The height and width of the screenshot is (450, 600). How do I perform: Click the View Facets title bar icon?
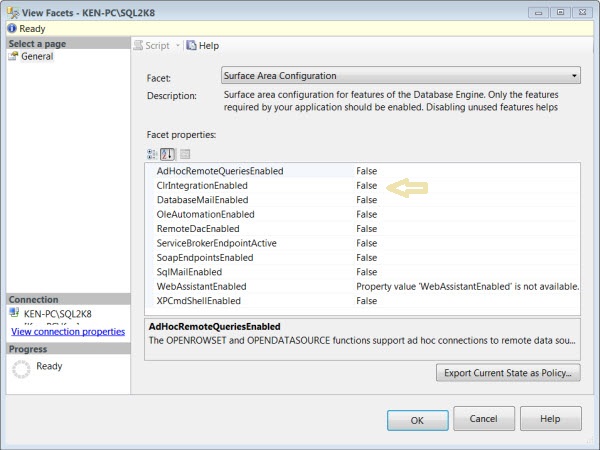click(x=13, y=13)
